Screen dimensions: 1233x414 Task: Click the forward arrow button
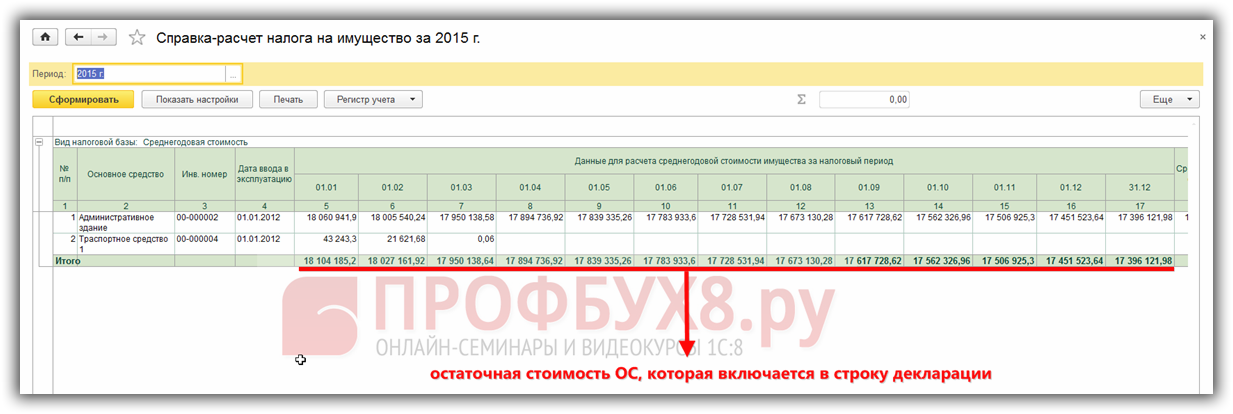104,37
